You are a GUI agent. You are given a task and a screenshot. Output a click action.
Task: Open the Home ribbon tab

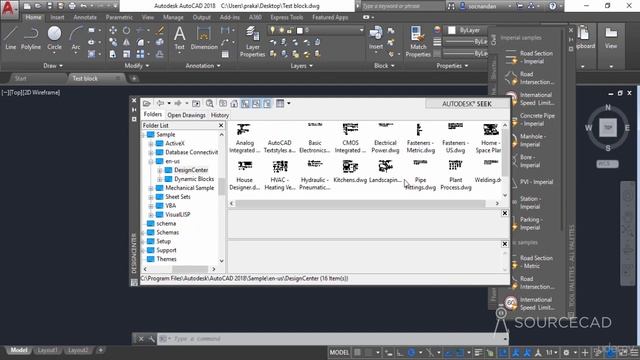[x=33, y=18]
